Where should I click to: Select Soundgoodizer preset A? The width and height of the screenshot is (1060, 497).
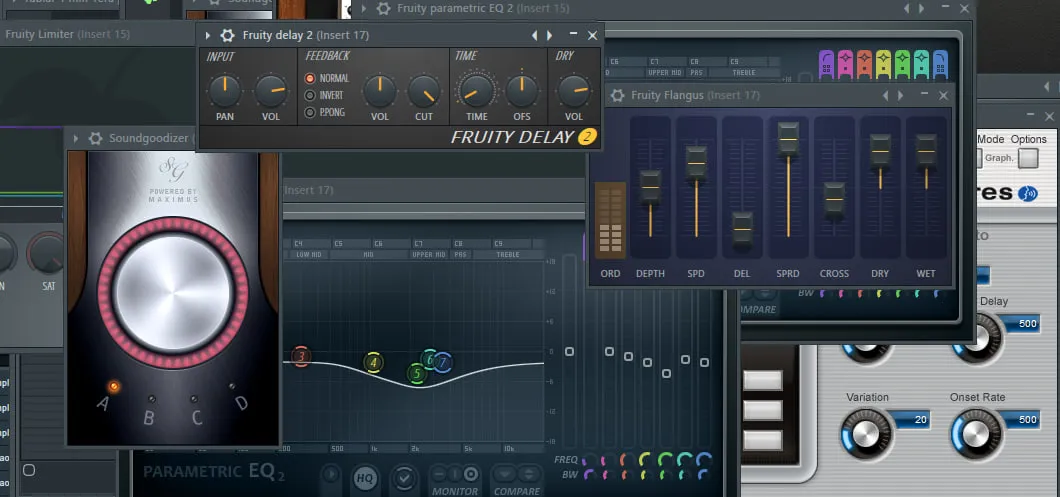click(x=114, y=387)
